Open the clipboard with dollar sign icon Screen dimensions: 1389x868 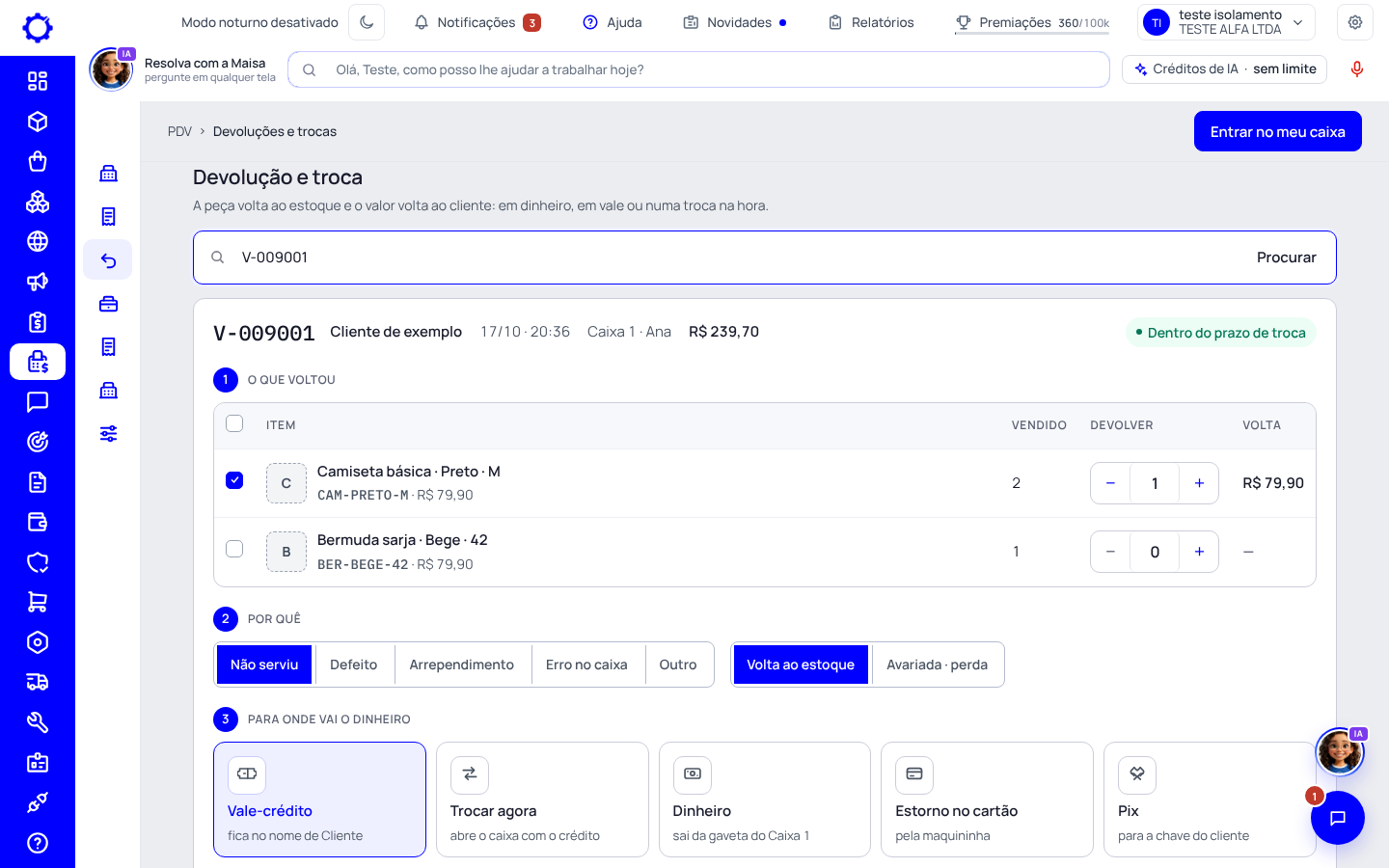pyautogui.click(x=38, y=322)
